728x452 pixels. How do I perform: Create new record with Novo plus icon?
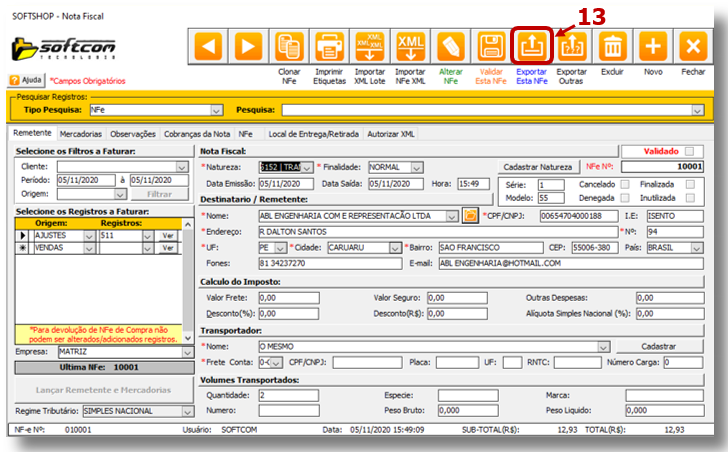[x=653, y=46]
